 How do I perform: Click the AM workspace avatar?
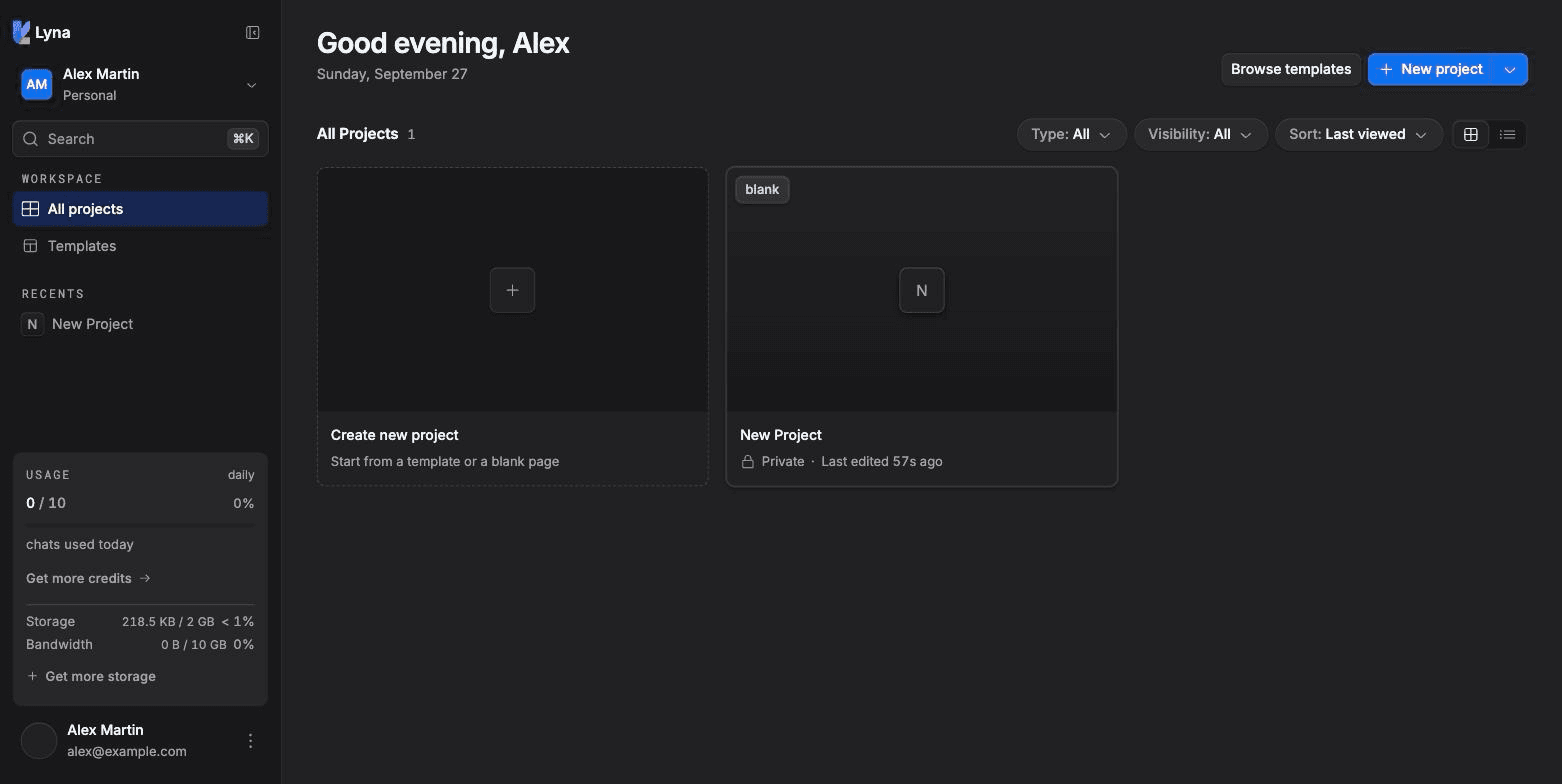(37, 85)
